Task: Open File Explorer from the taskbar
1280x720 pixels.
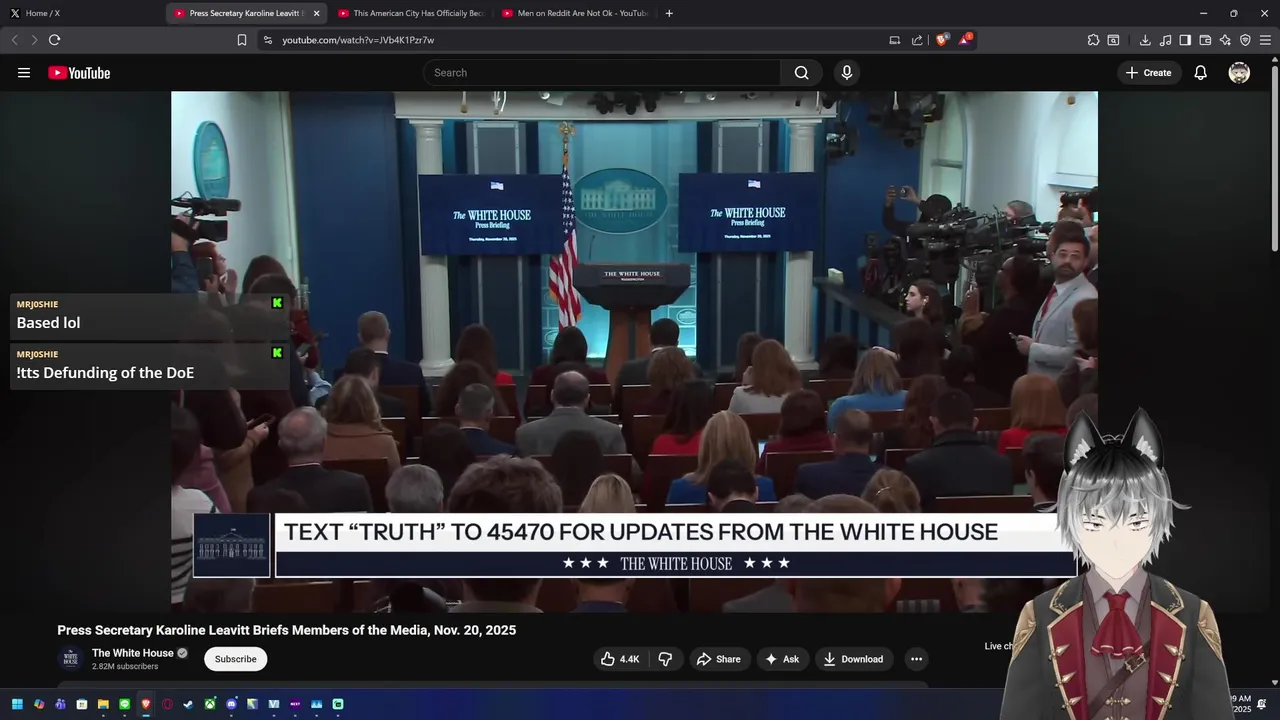Action: click(x=103, y=704)
